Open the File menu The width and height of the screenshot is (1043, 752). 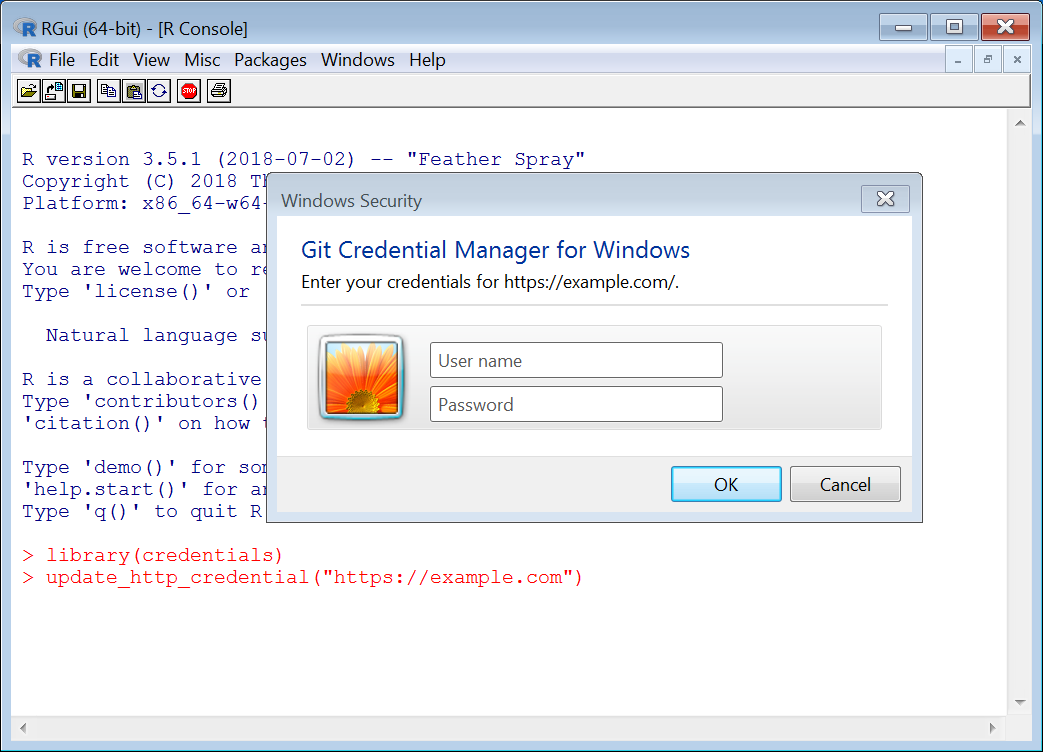[63, 59]
